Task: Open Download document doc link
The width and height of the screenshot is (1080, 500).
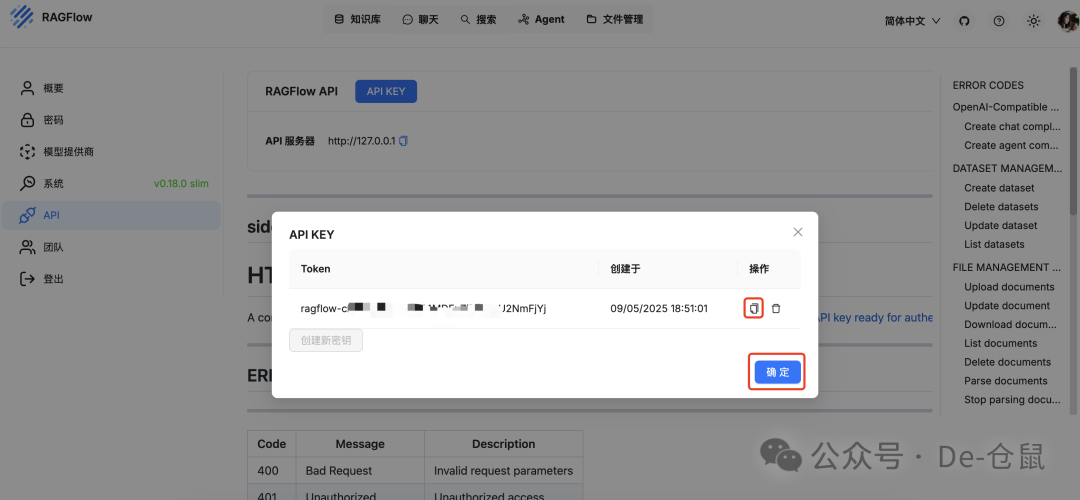Action: 1011,324
